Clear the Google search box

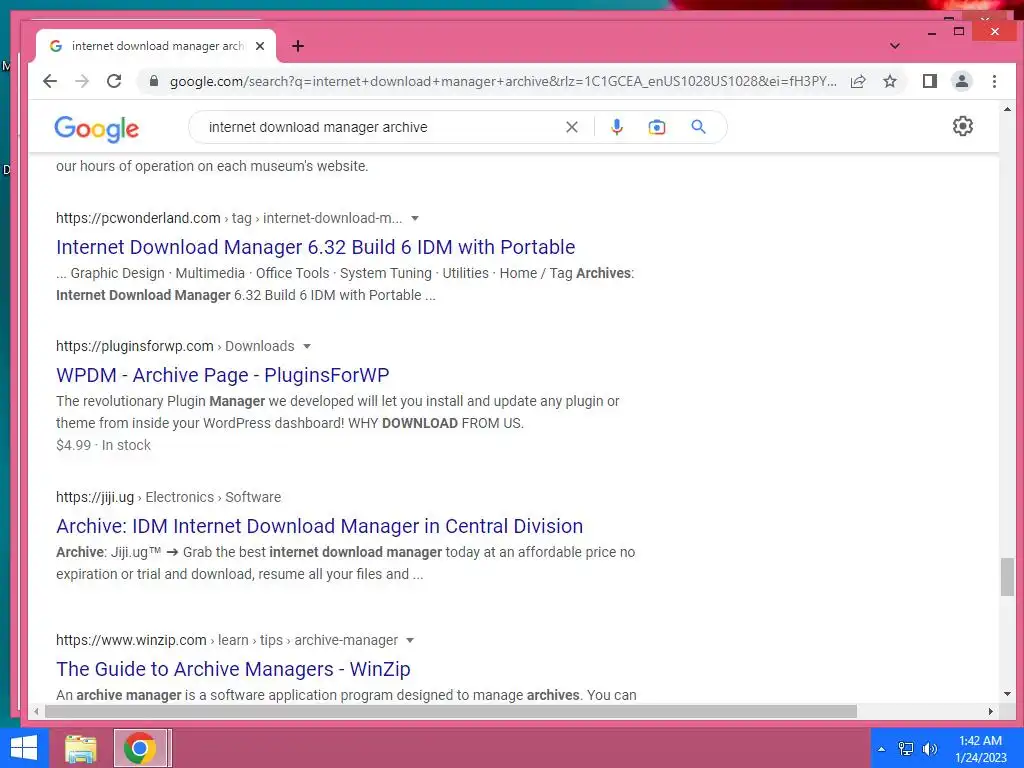[571, 127]
